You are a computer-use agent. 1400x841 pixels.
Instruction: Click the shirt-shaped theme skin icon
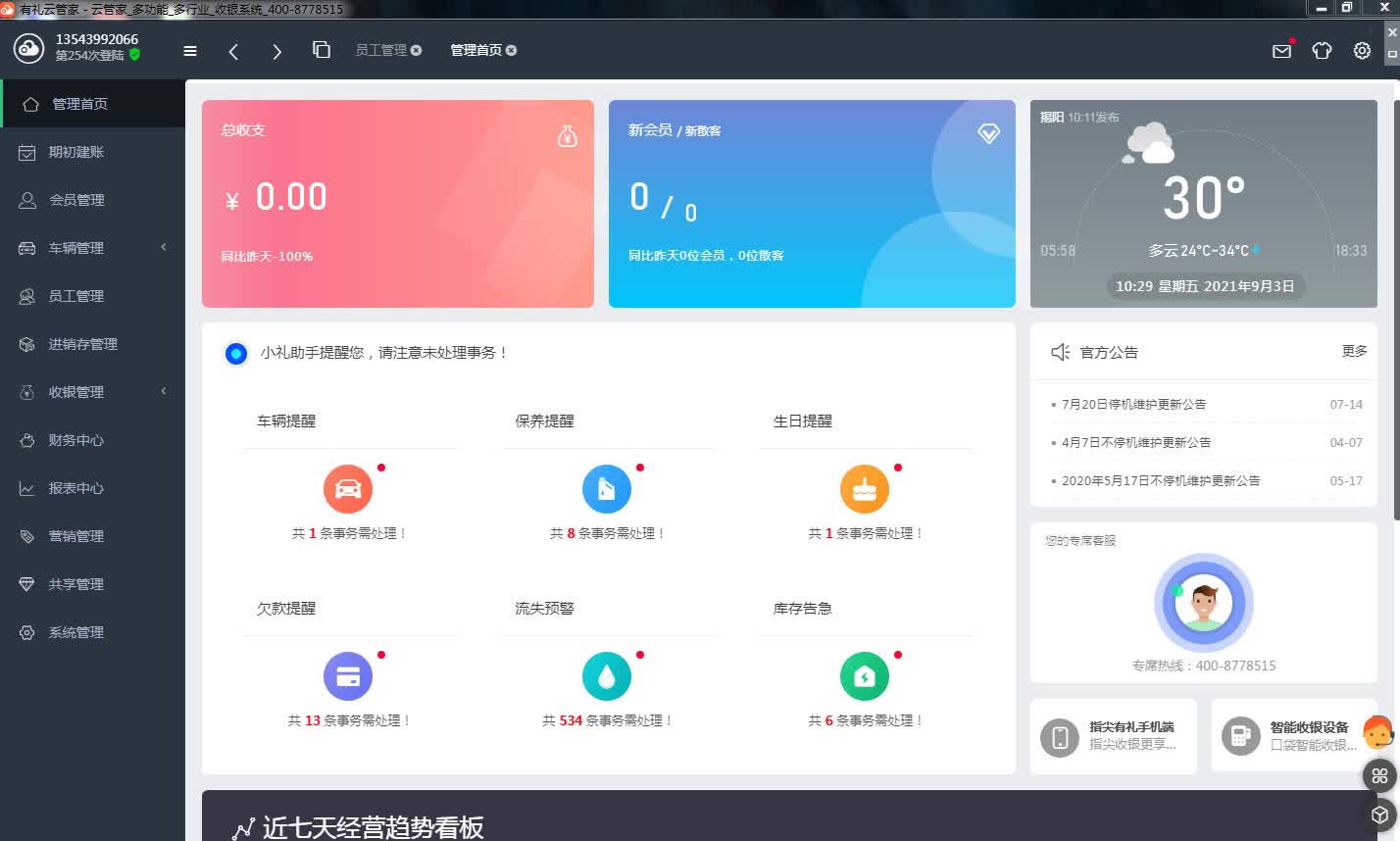(x=1321, y=50)
